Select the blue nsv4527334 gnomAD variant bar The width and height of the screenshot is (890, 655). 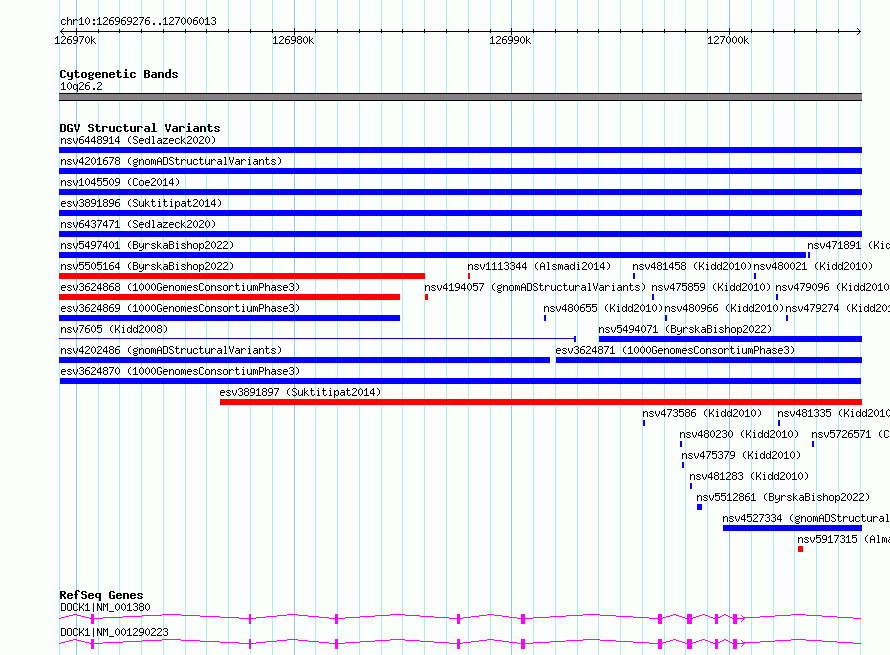[x=791, y=528]
